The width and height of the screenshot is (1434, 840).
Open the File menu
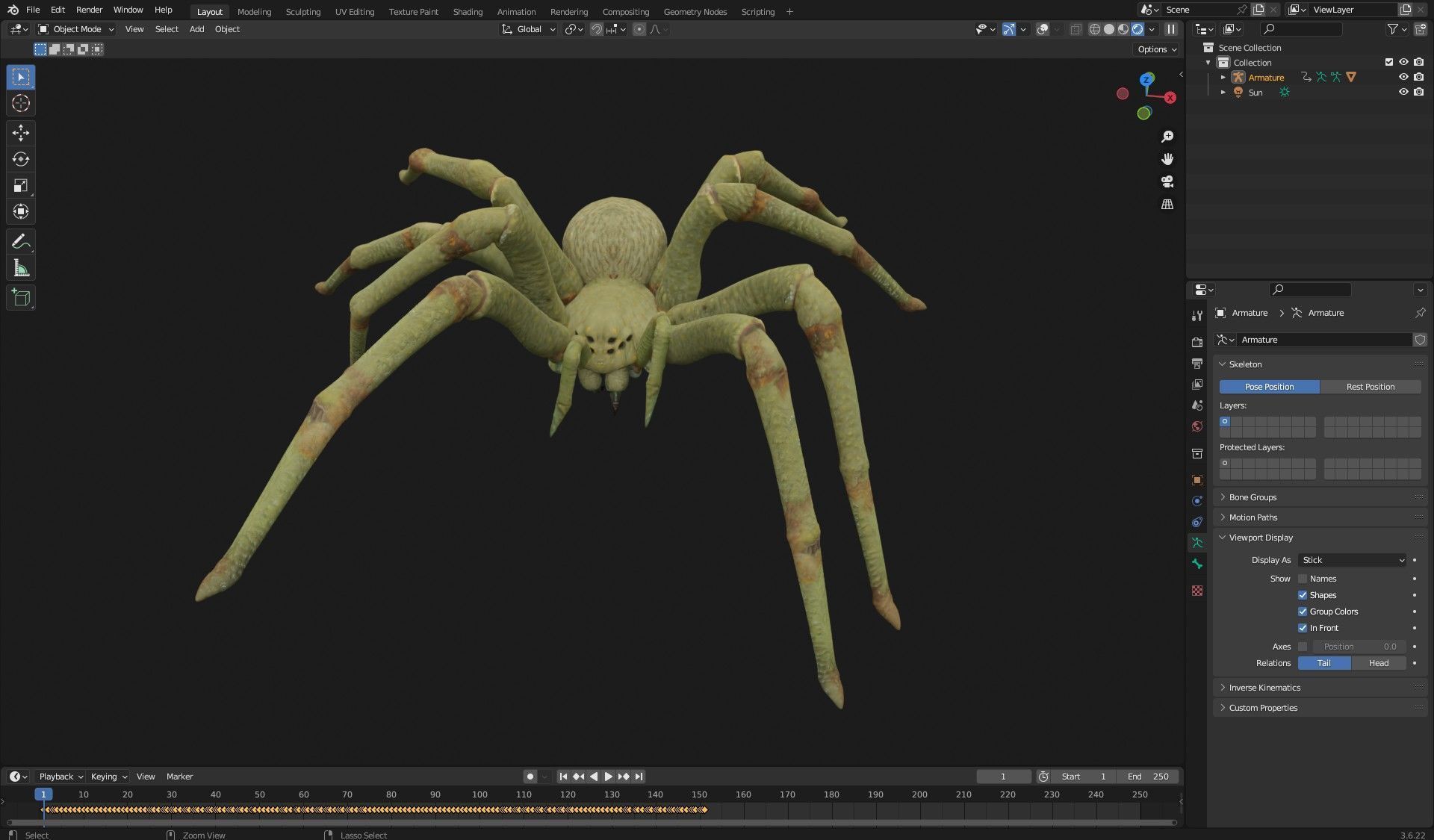pyautogui.click(x=33, y=10)
